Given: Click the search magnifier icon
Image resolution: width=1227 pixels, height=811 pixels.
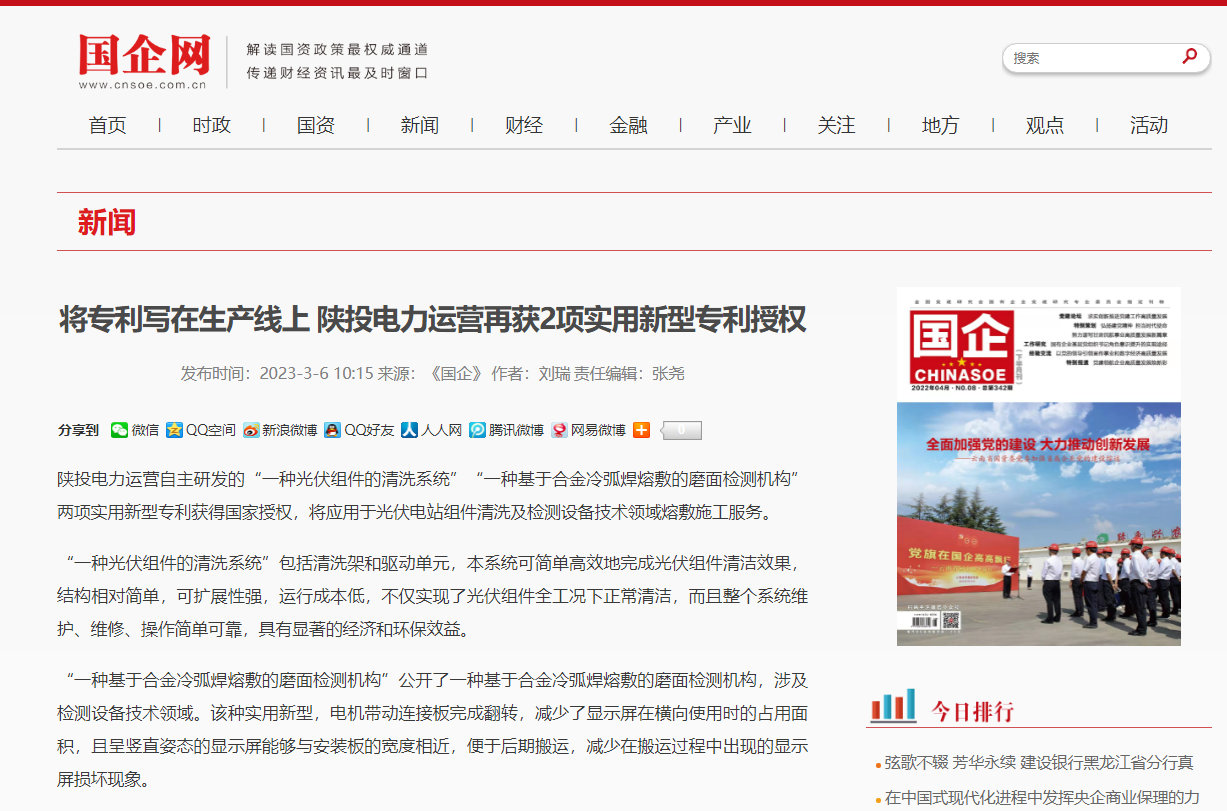Looking at the screenshot, I should (x=1189, y=57).
